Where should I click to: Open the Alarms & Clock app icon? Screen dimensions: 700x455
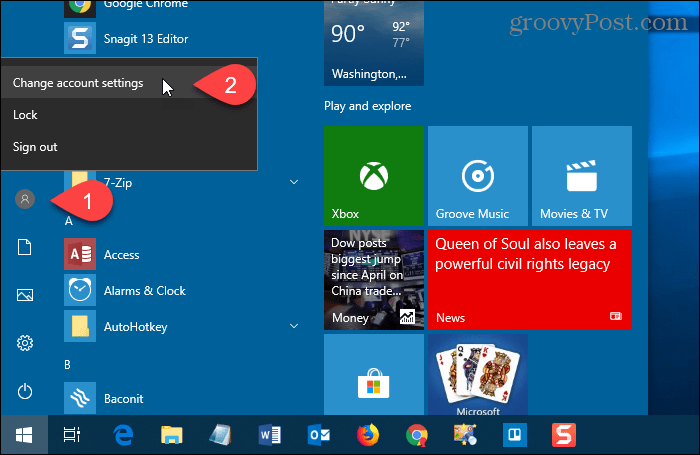click(x=80, y=290)
